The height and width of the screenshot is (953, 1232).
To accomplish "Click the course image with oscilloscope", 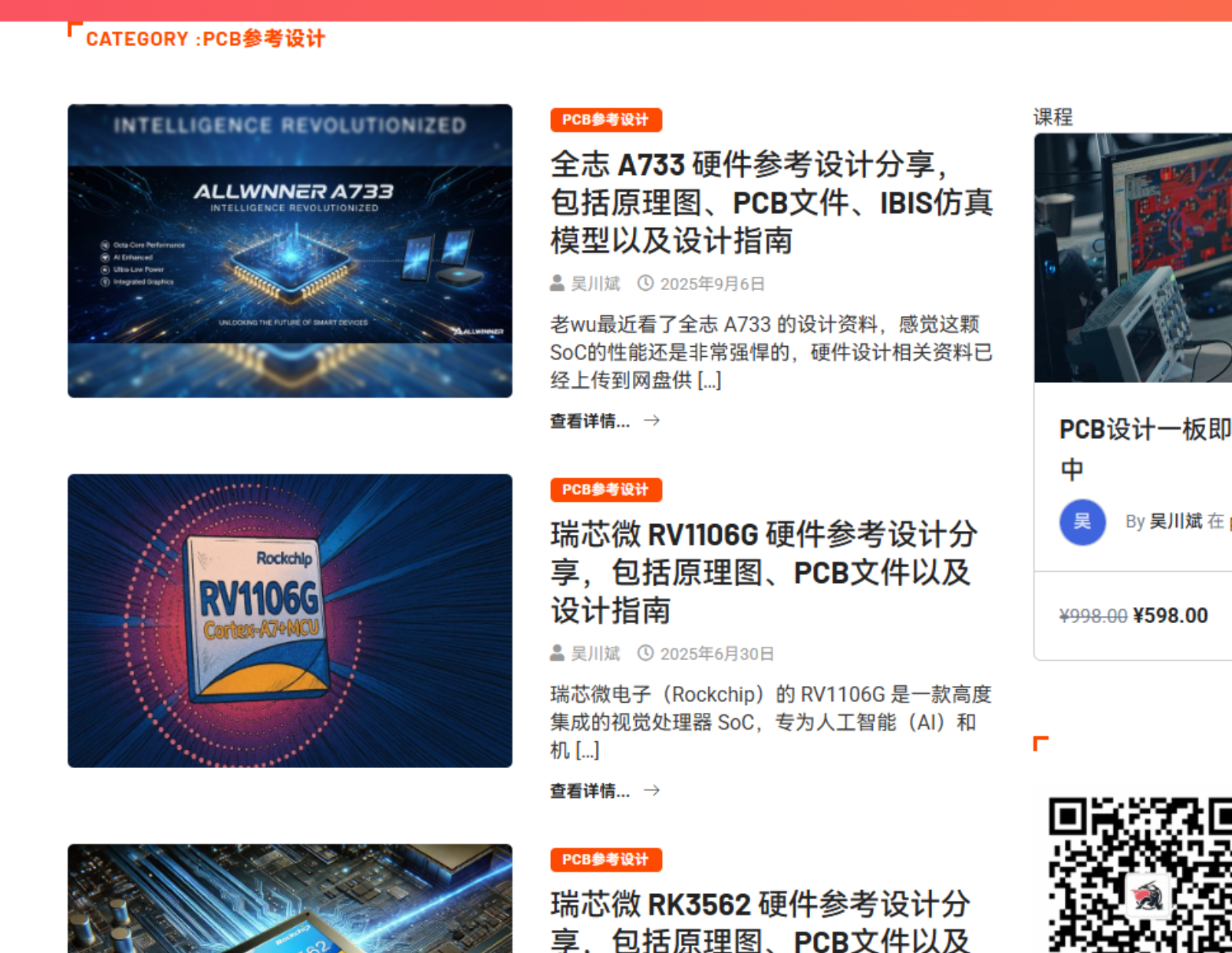I will [1132, 258].
